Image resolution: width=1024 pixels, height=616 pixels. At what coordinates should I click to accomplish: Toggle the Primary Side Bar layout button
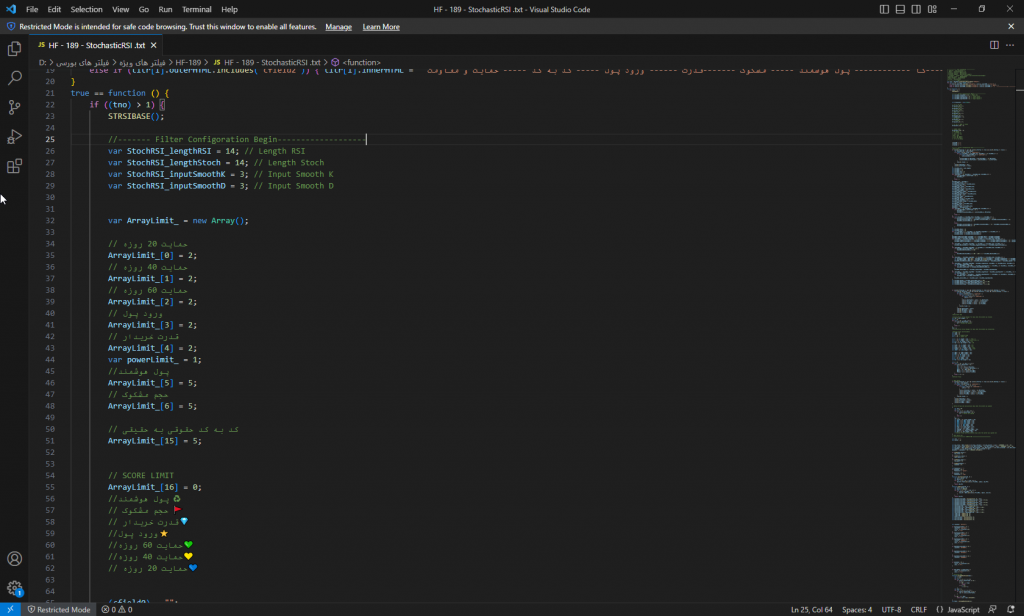(884, 9)
